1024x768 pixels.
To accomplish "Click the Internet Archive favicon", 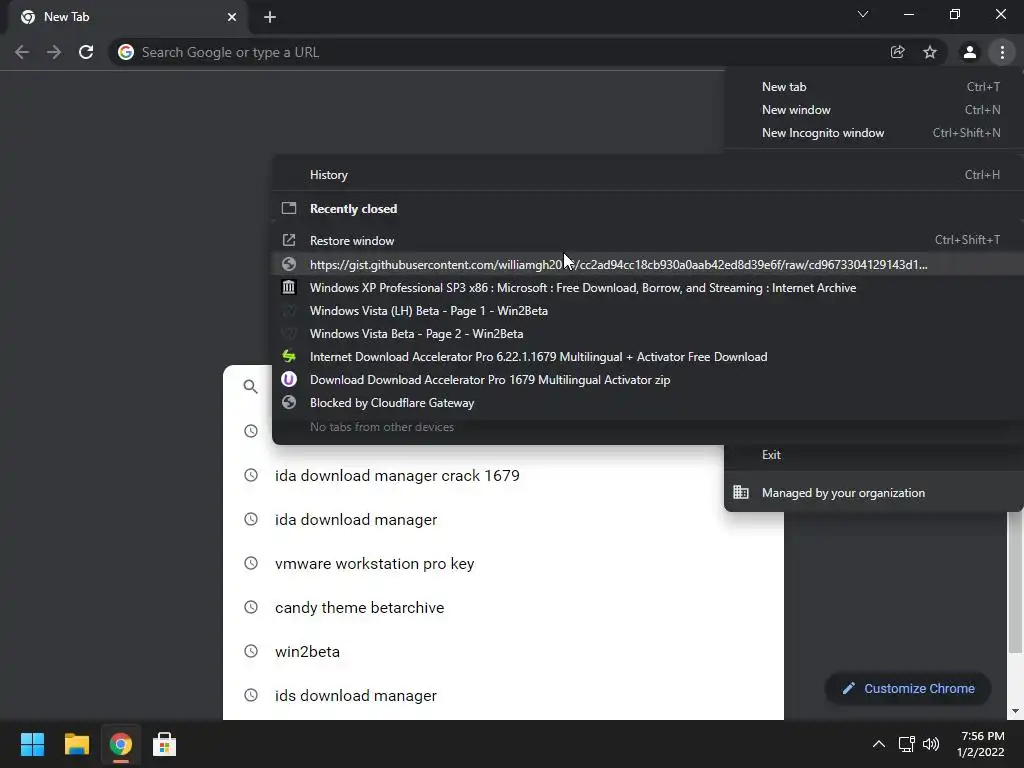I will (289, 287).
